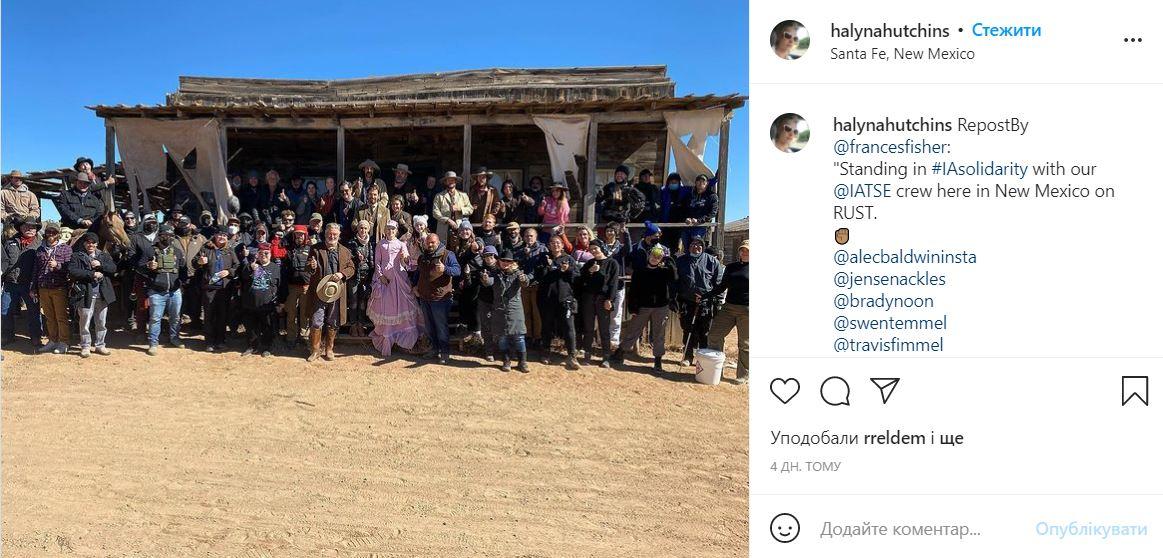
Task: Save the post with the bookmark icon
Action: click(1134, 390)
